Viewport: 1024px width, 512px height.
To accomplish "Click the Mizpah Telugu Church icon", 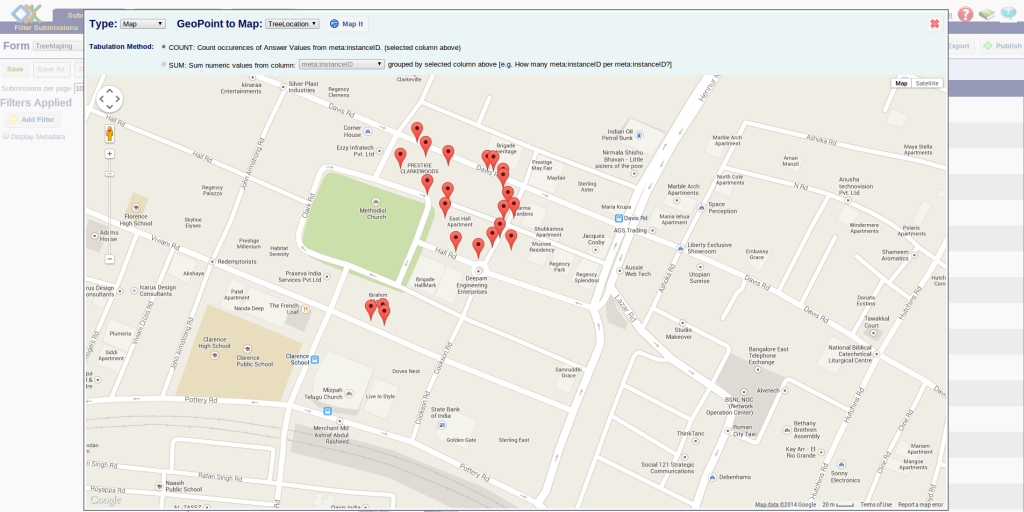I will (x=349, y=393).
